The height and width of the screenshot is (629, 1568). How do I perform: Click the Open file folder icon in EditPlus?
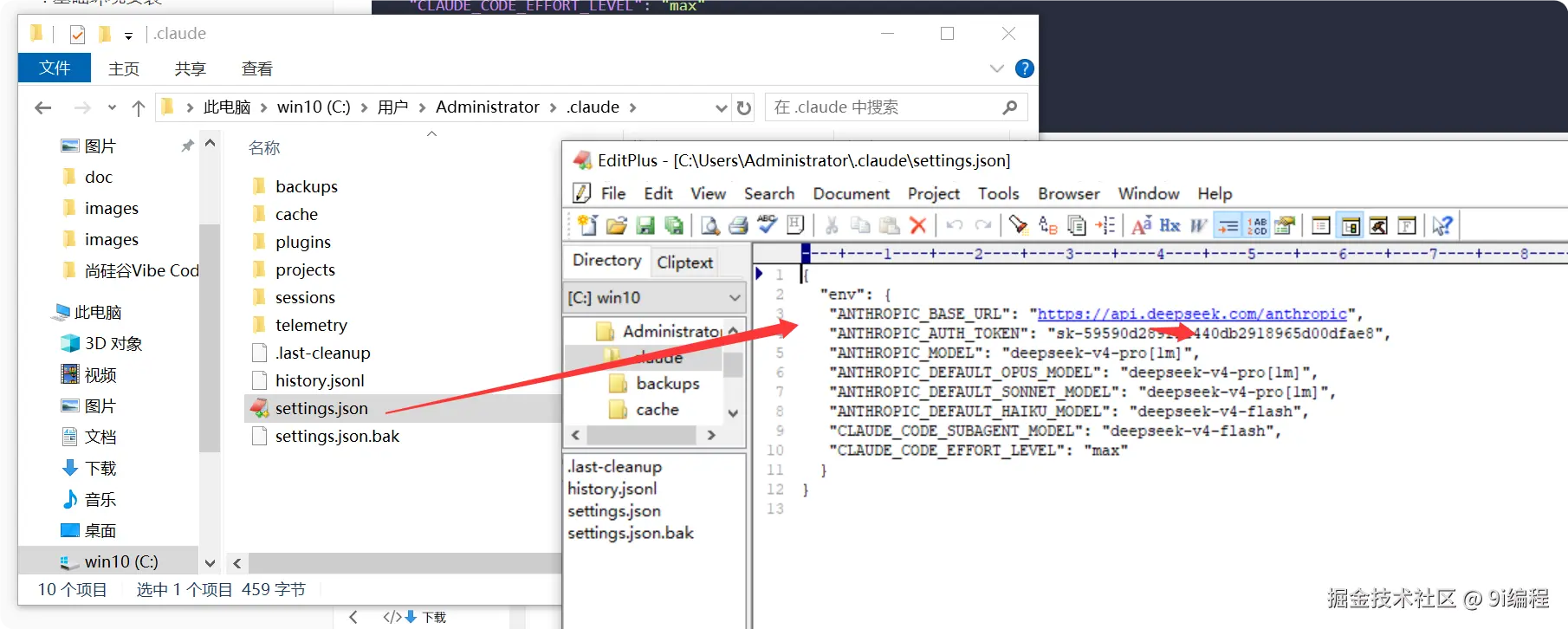(x=616, y=225)
